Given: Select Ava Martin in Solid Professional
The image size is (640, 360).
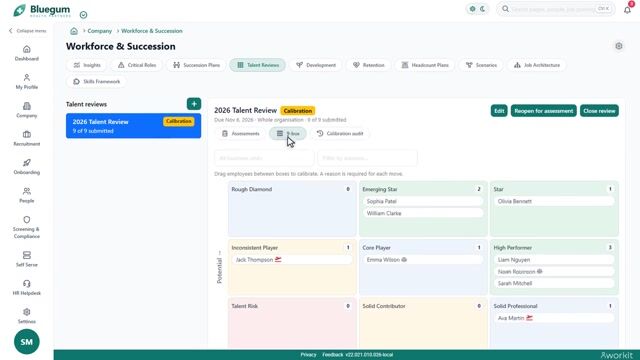Looking at the screenshot, I should pyautogui.click(x=554, y=318).
